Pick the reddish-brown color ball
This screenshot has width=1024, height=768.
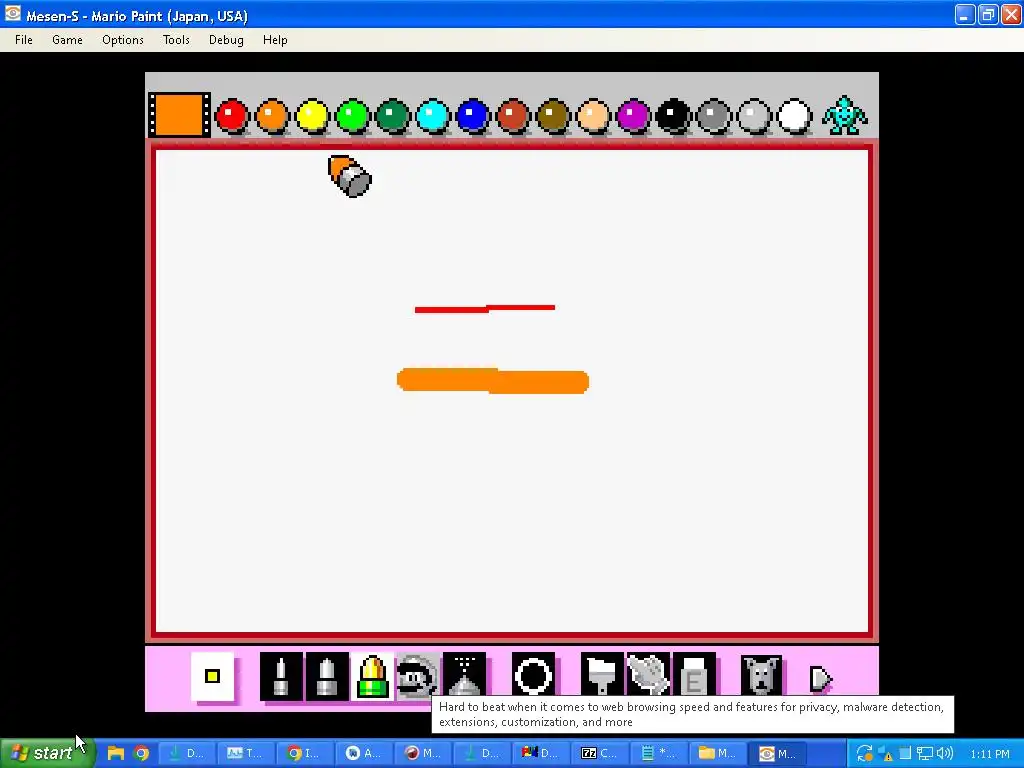(513, 116)
